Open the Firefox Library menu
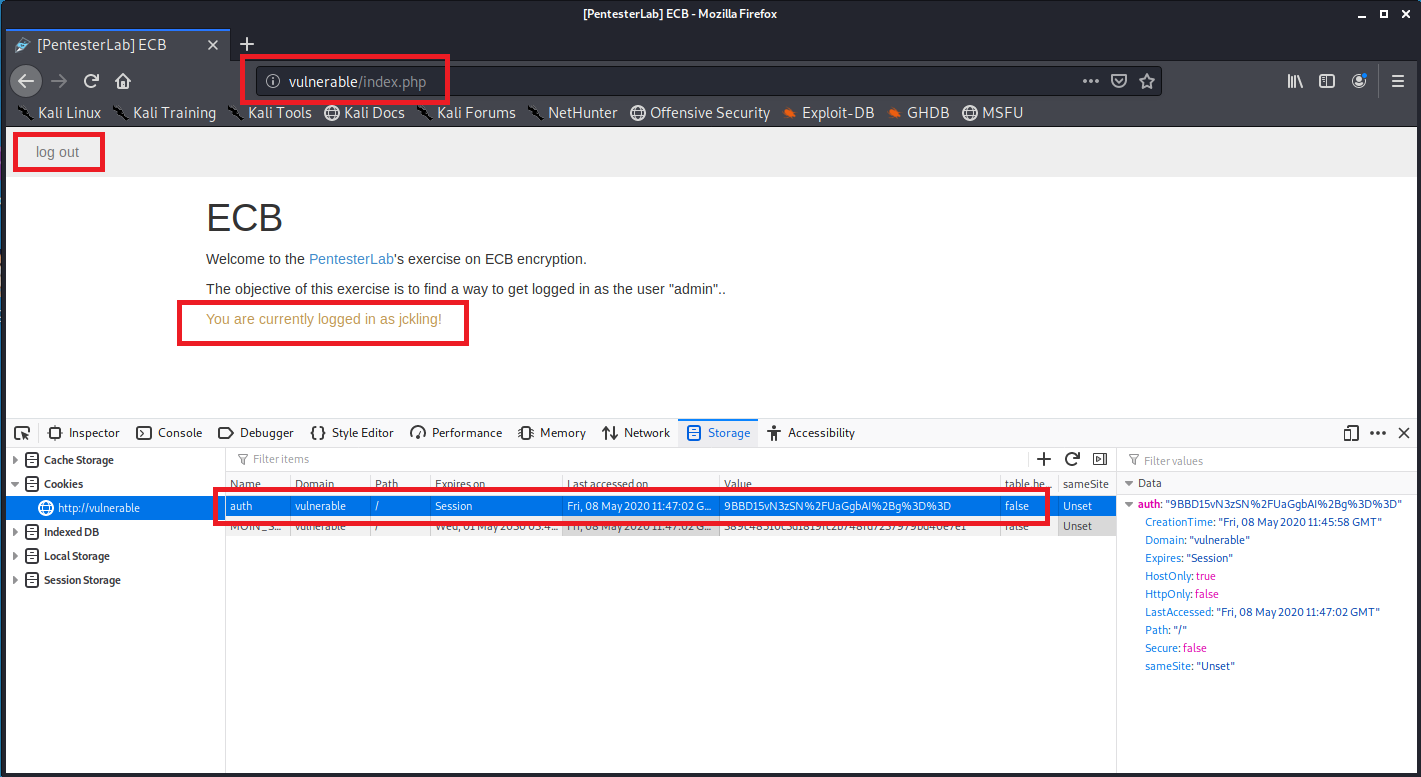This screenshot has height=777, width=1421. [x=1295, y=81]
